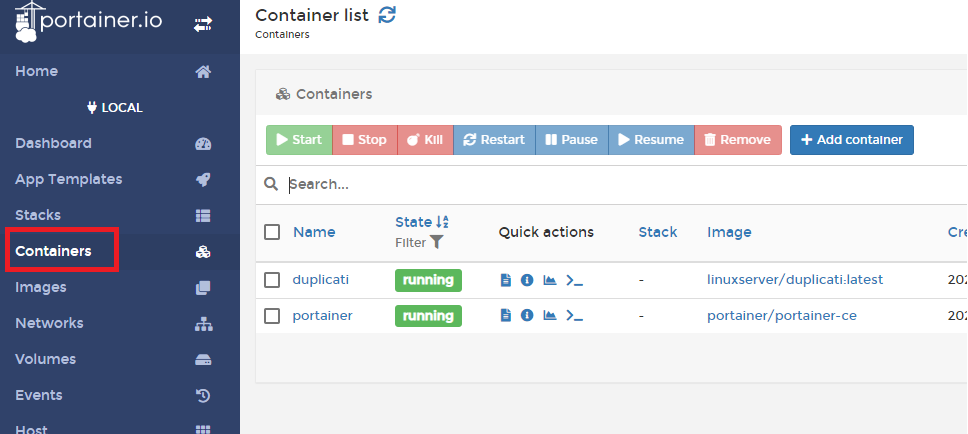Click the Add container button
The image size is (968, 434).
[852, 140]
